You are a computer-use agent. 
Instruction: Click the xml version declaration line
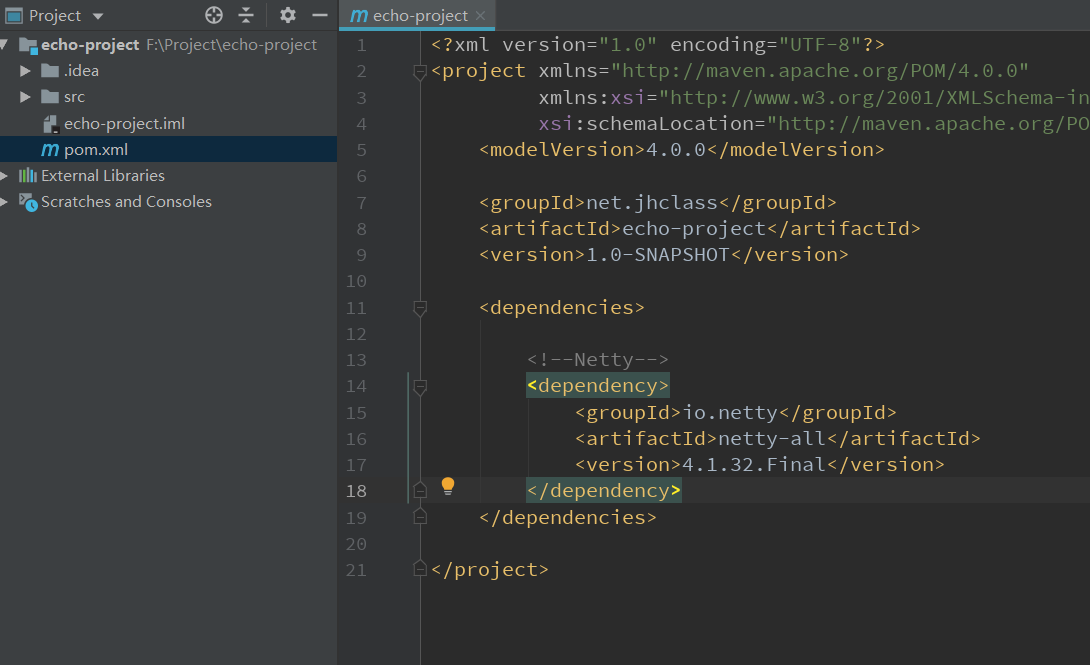point(658,45)
